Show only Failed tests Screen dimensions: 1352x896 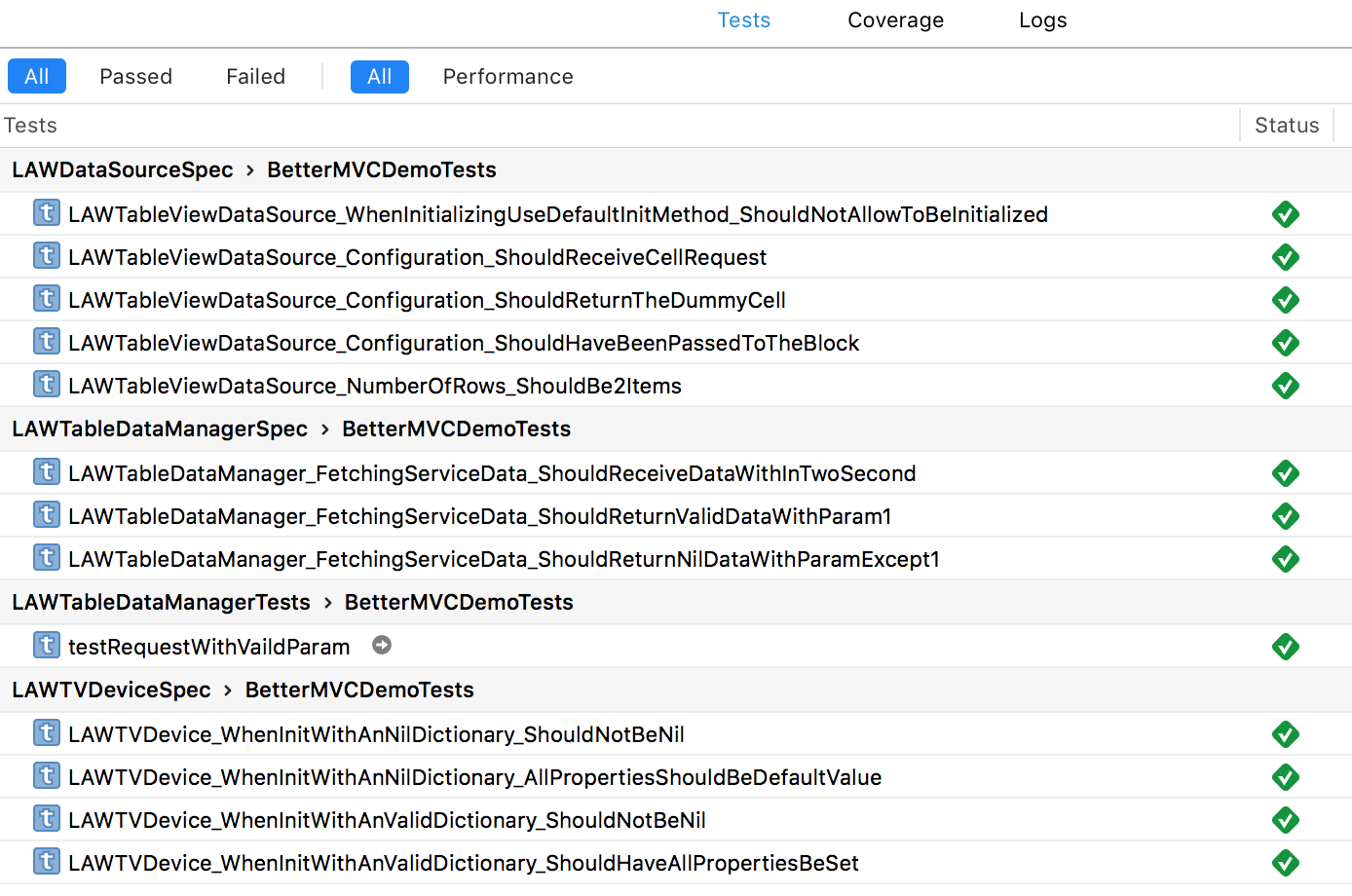[255, 76]
